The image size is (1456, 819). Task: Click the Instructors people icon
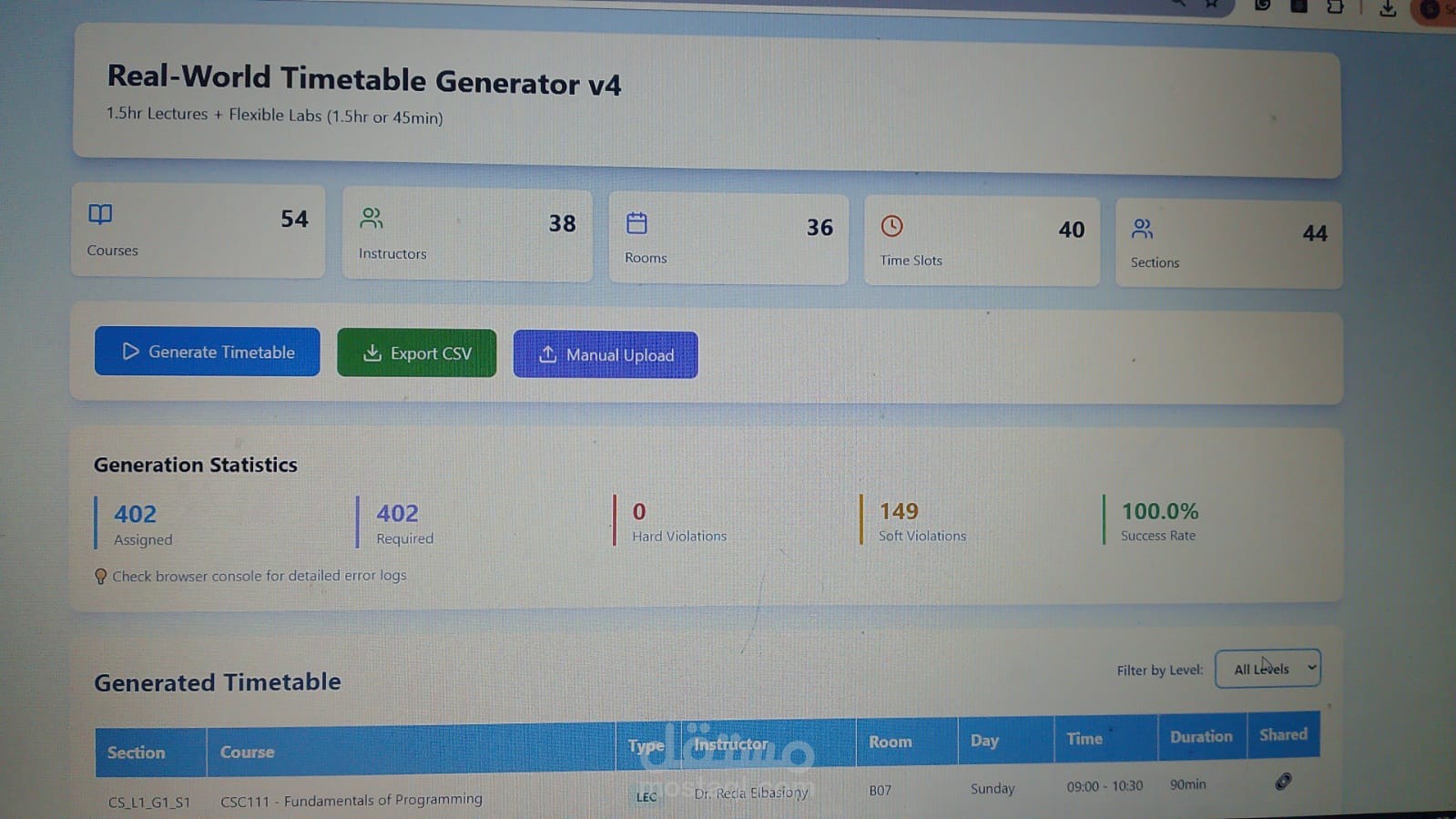point(372,218)
